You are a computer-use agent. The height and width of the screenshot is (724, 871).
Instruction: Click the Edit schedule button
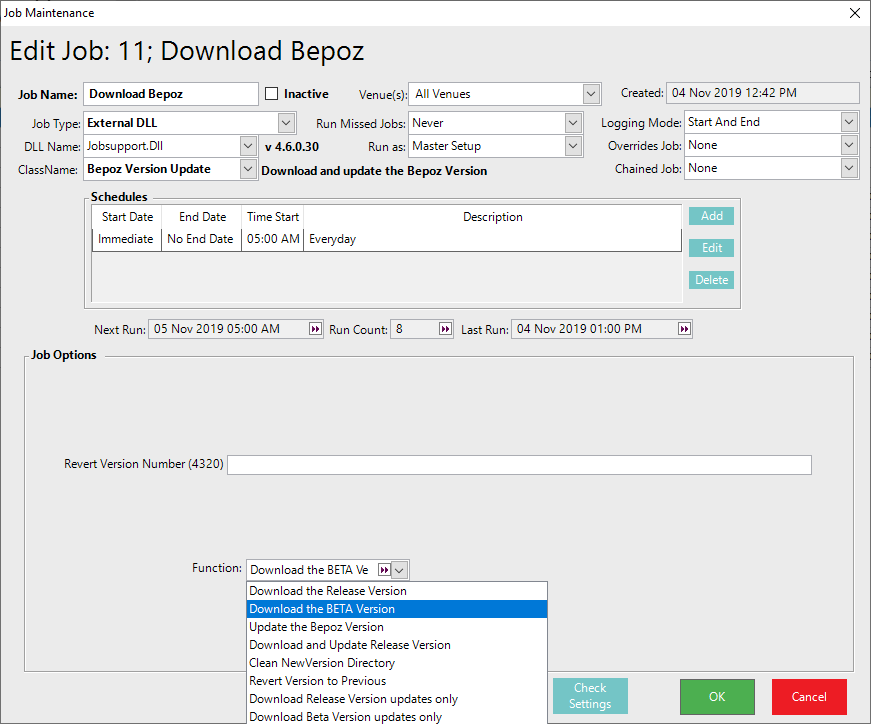(711, 248)
